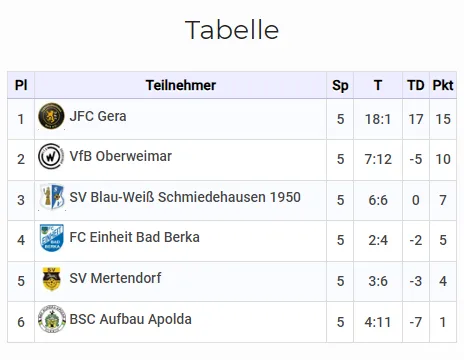Select JFC Gera's 18:1 goals cell
Screen dimensions: 464x360
[x=378, y=119]
